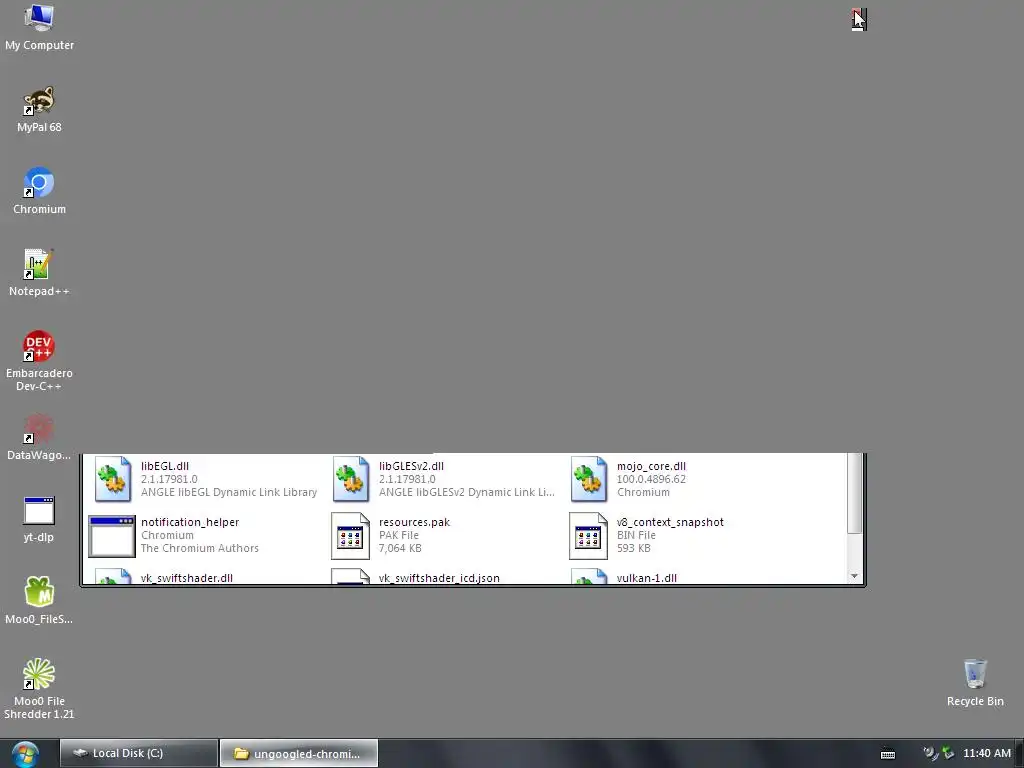The width and height of the screenshot is (1024, 768).
Task: Open Embarcadero Dev-C++ shortcut
Action: coord(39,361)
